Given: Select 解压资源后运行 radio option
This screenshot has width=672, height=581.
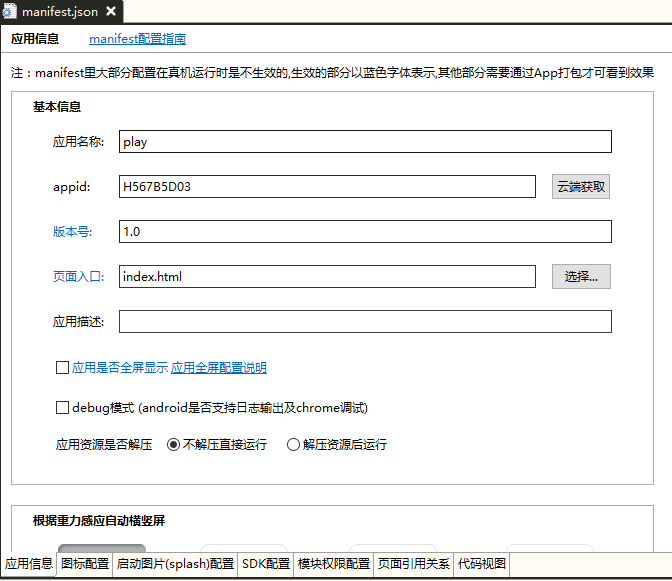Looking at the screenshot, I should [x=293, y=445].
